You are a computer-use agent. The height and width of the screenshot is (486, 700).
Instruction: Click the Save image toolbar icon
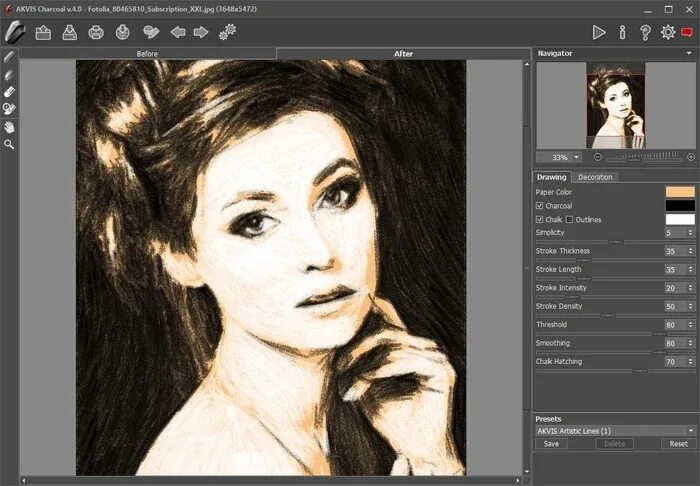pos(70,33)
